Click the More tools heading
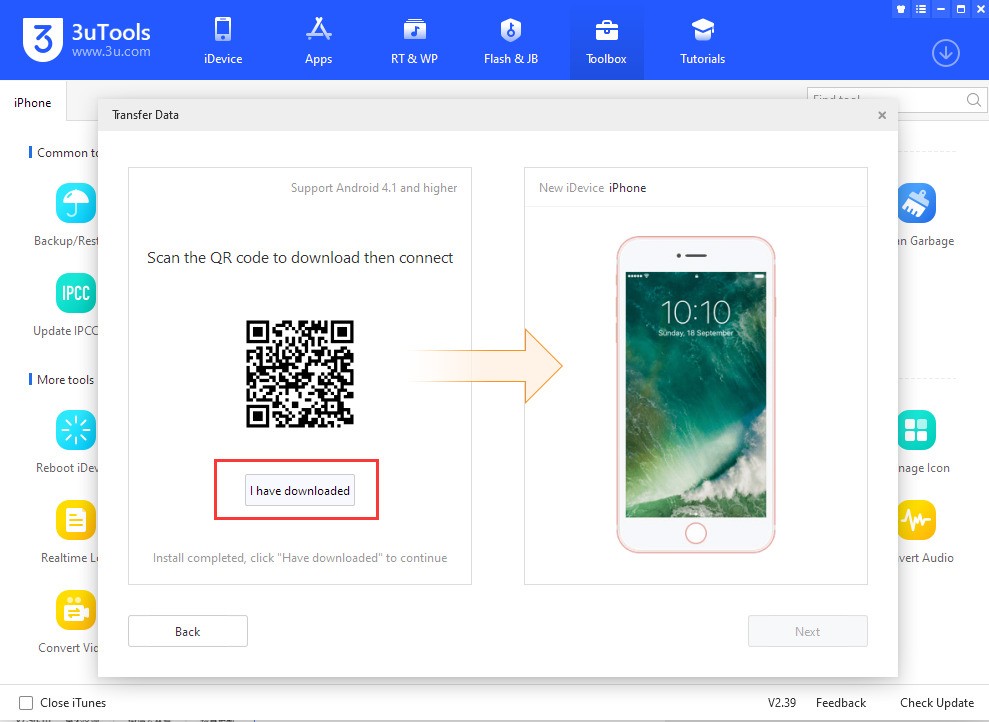989x722 pixels. 66,380
